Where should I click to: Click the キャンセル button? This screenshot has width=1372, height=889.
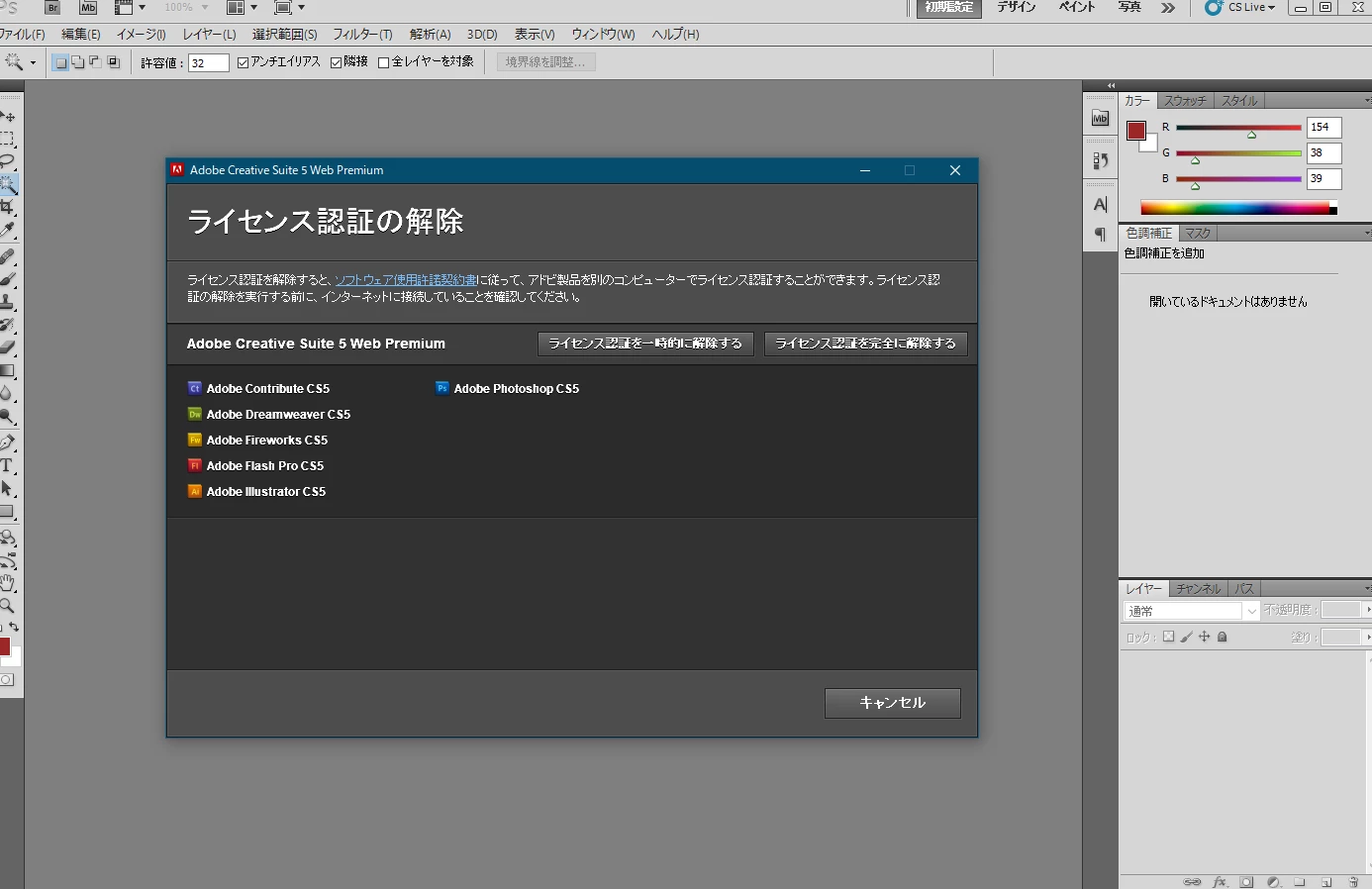(893, 703)
